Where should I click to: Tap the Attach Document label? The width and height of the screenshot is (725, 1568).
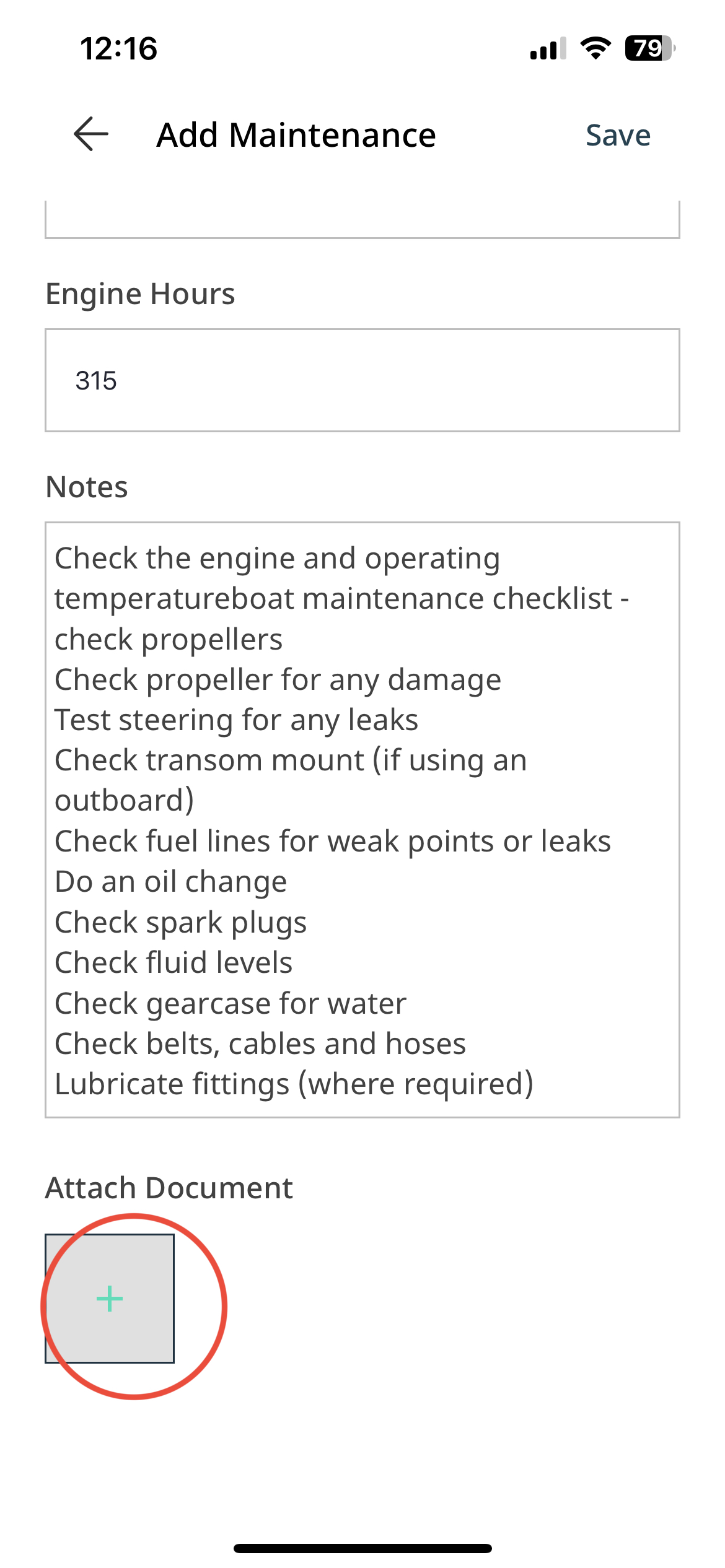[x=169, y=1188]
